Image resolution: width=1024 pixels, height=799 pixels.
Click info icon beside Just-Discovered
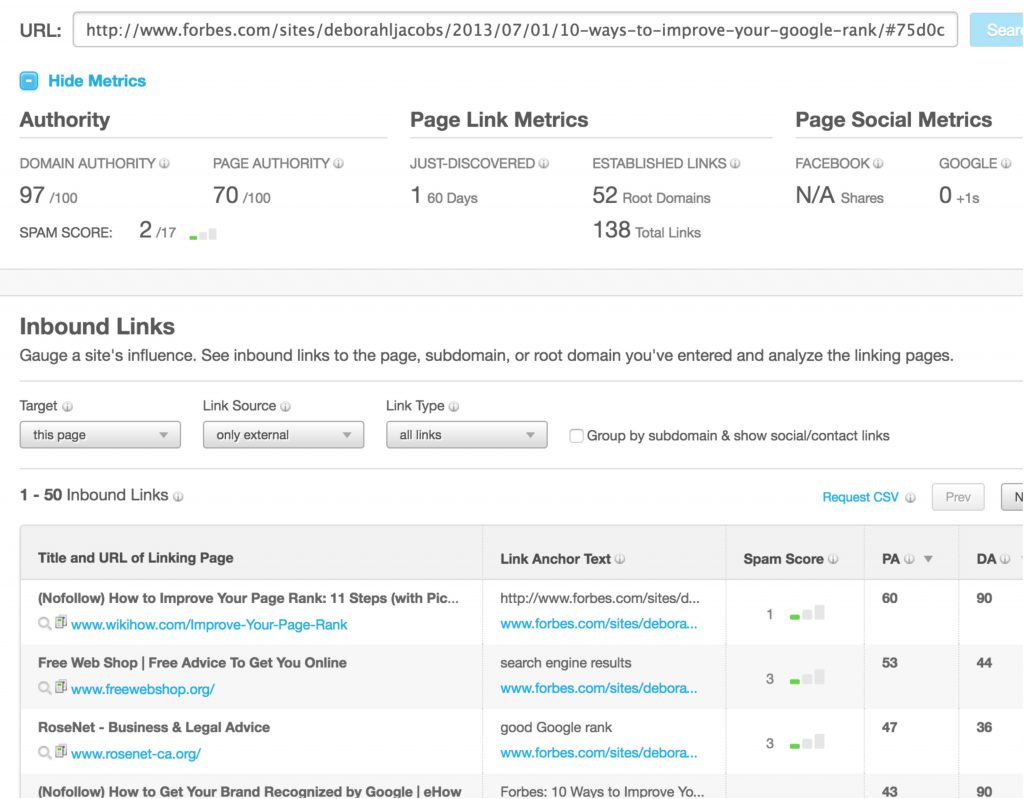(544, 164)
